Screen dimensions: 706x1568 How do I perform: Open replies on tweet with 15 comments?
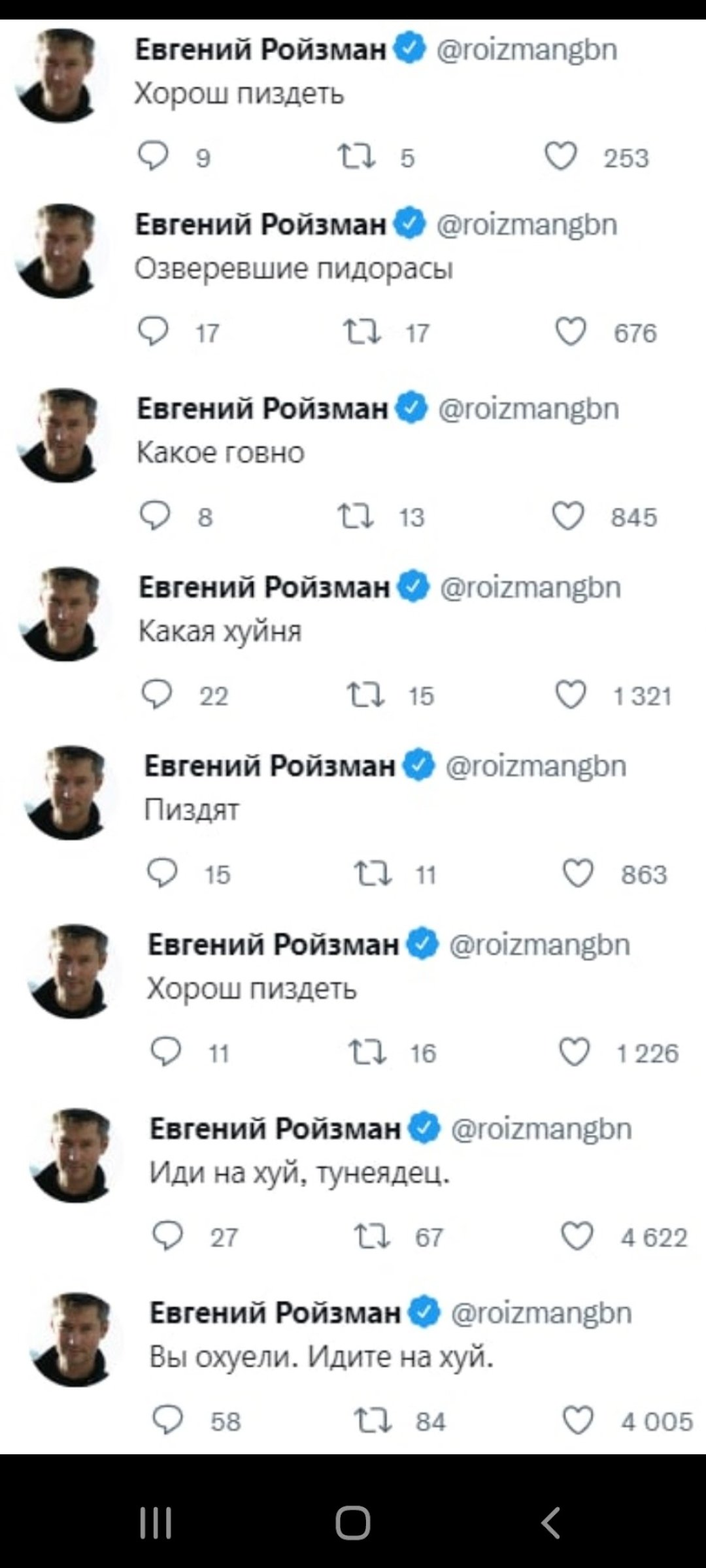tap(162, 874)
